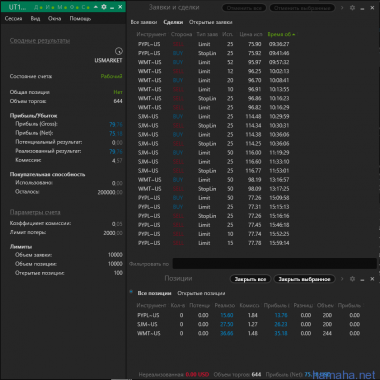Viewport: 380px width, 380px height.
Task: Minimize the Позиции panel
Action: 362,279
